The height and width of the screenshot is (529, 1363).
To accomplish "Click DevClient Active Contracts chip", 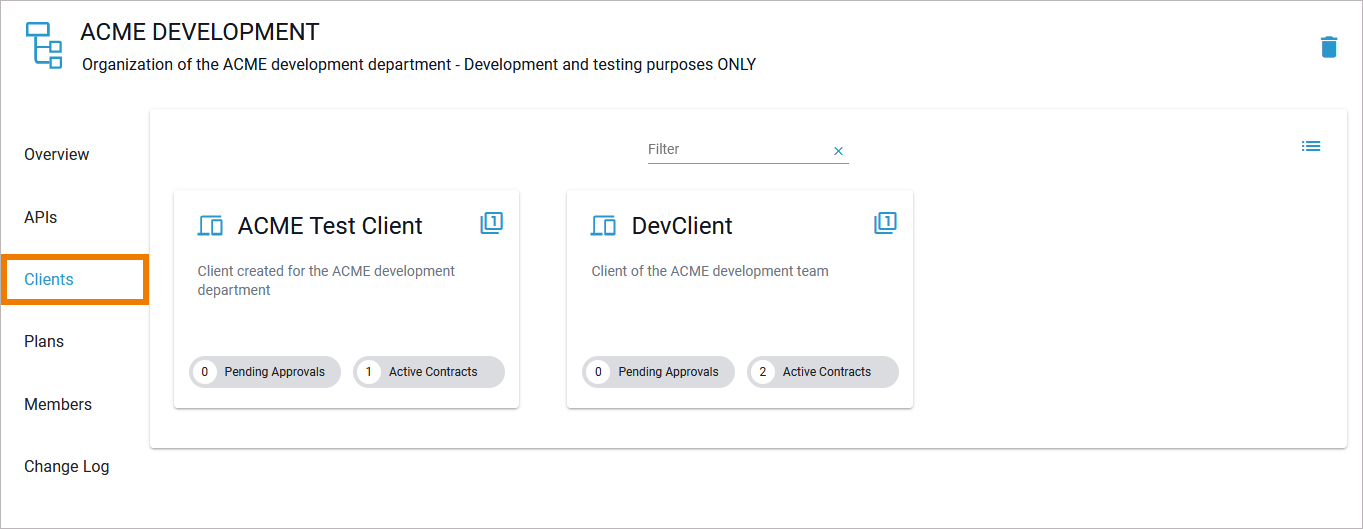I will coord(823,372).
